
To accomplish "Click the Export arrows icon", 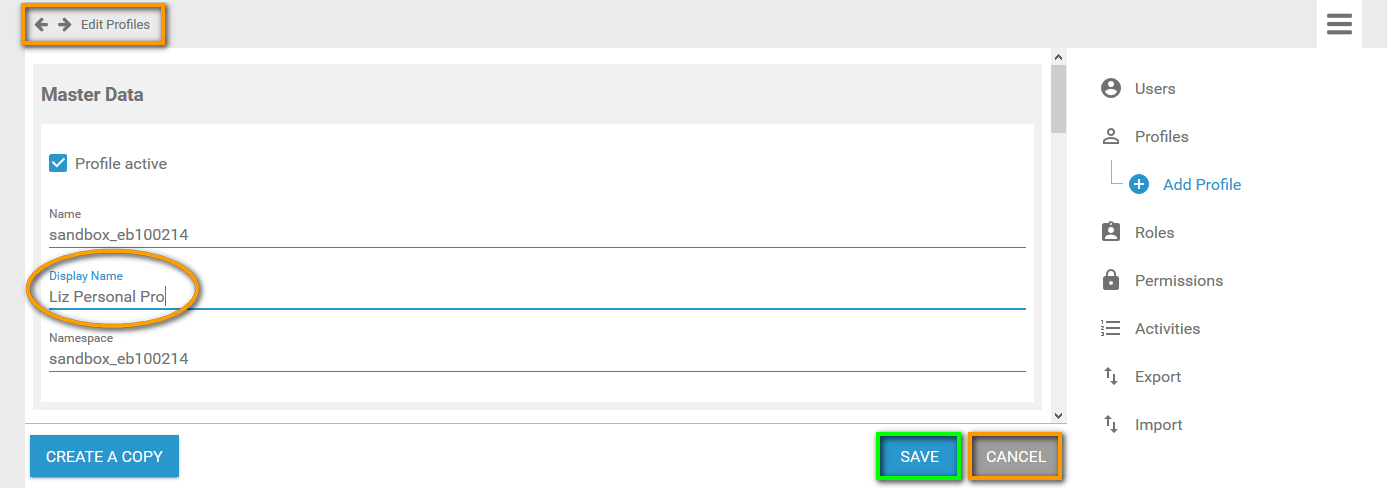I will coord(1110,377).
